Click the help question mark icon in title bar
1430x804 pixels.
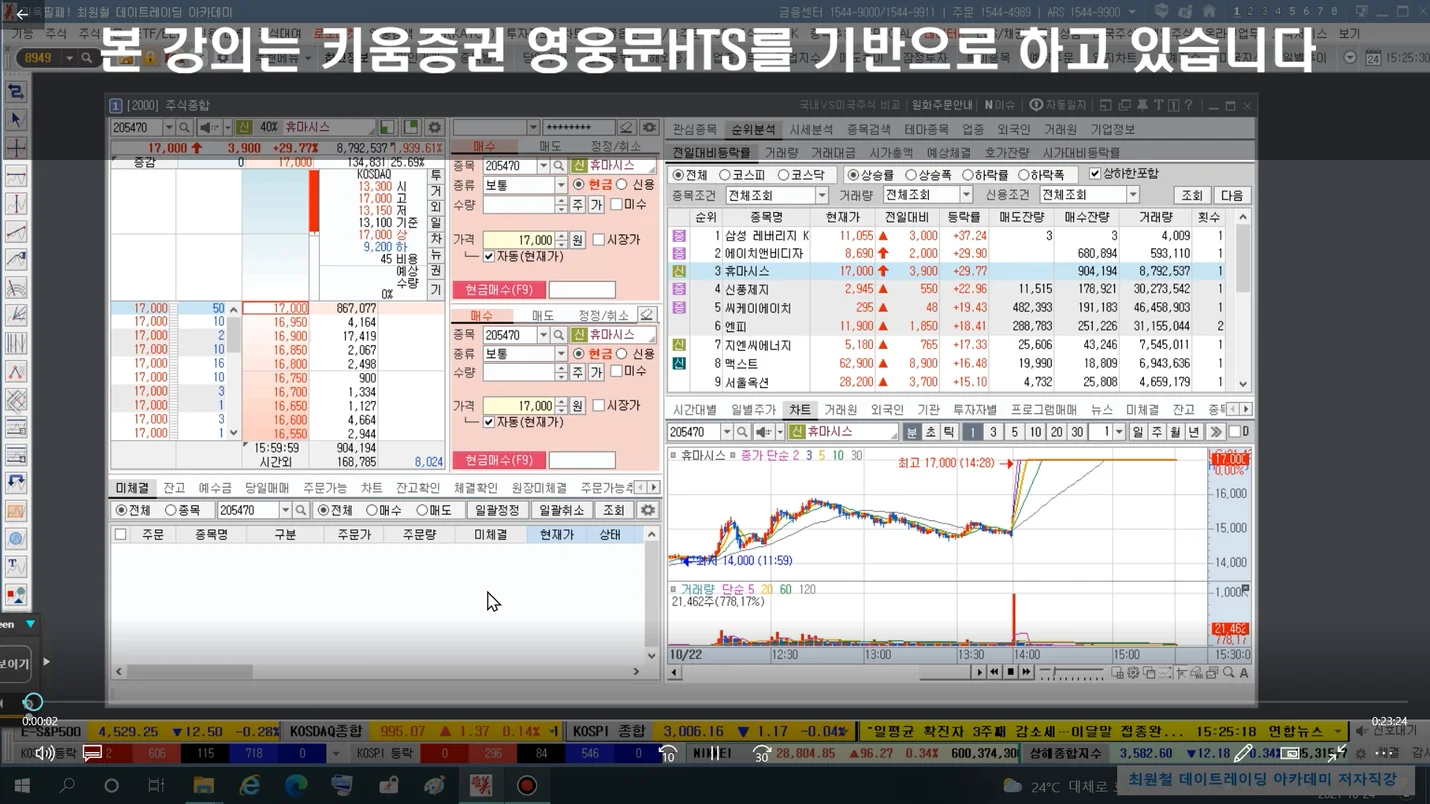(x=1188, y=105)
